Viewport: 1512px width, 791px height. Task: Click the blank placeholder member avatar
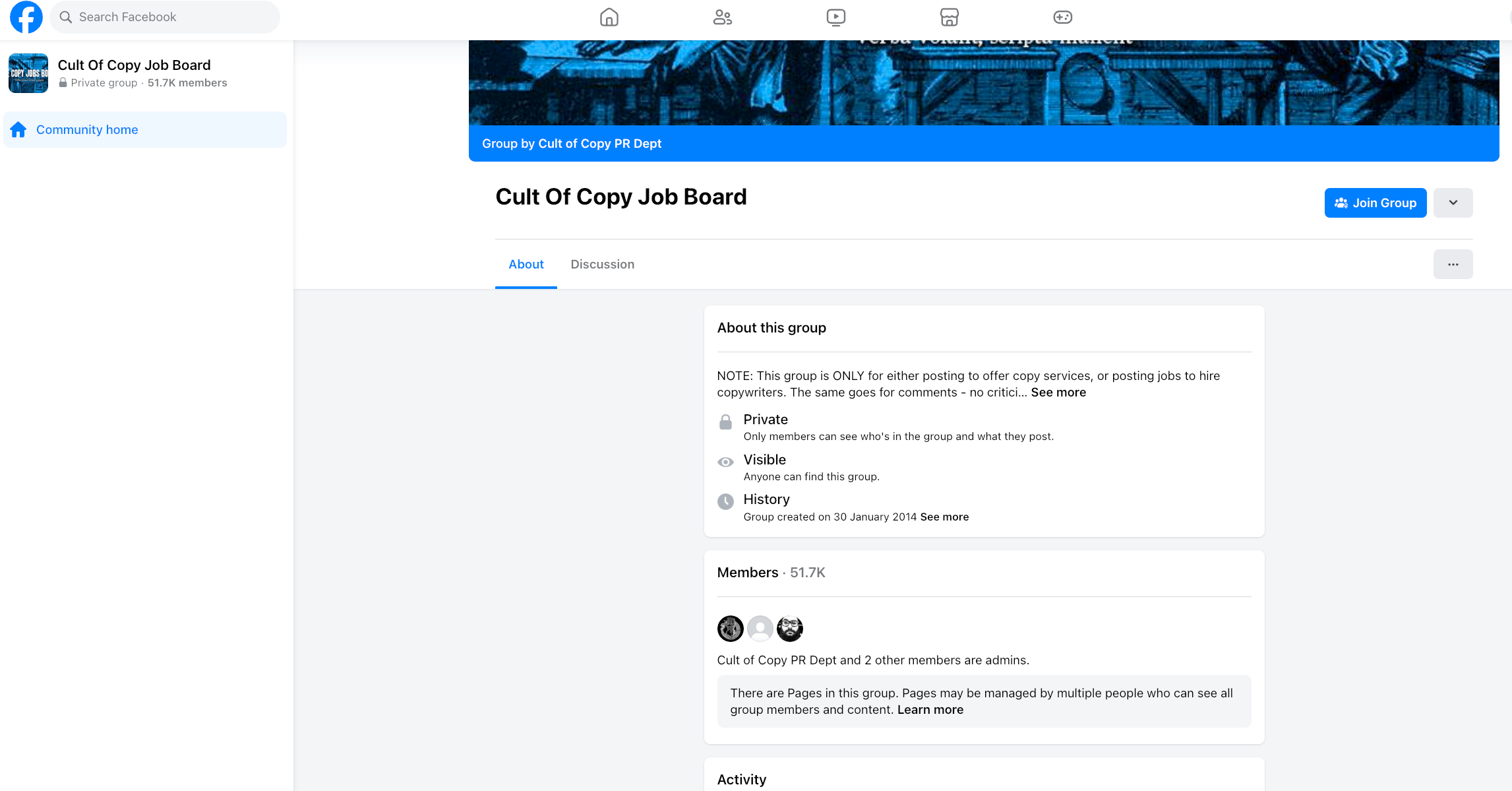[x=760, y=629]
